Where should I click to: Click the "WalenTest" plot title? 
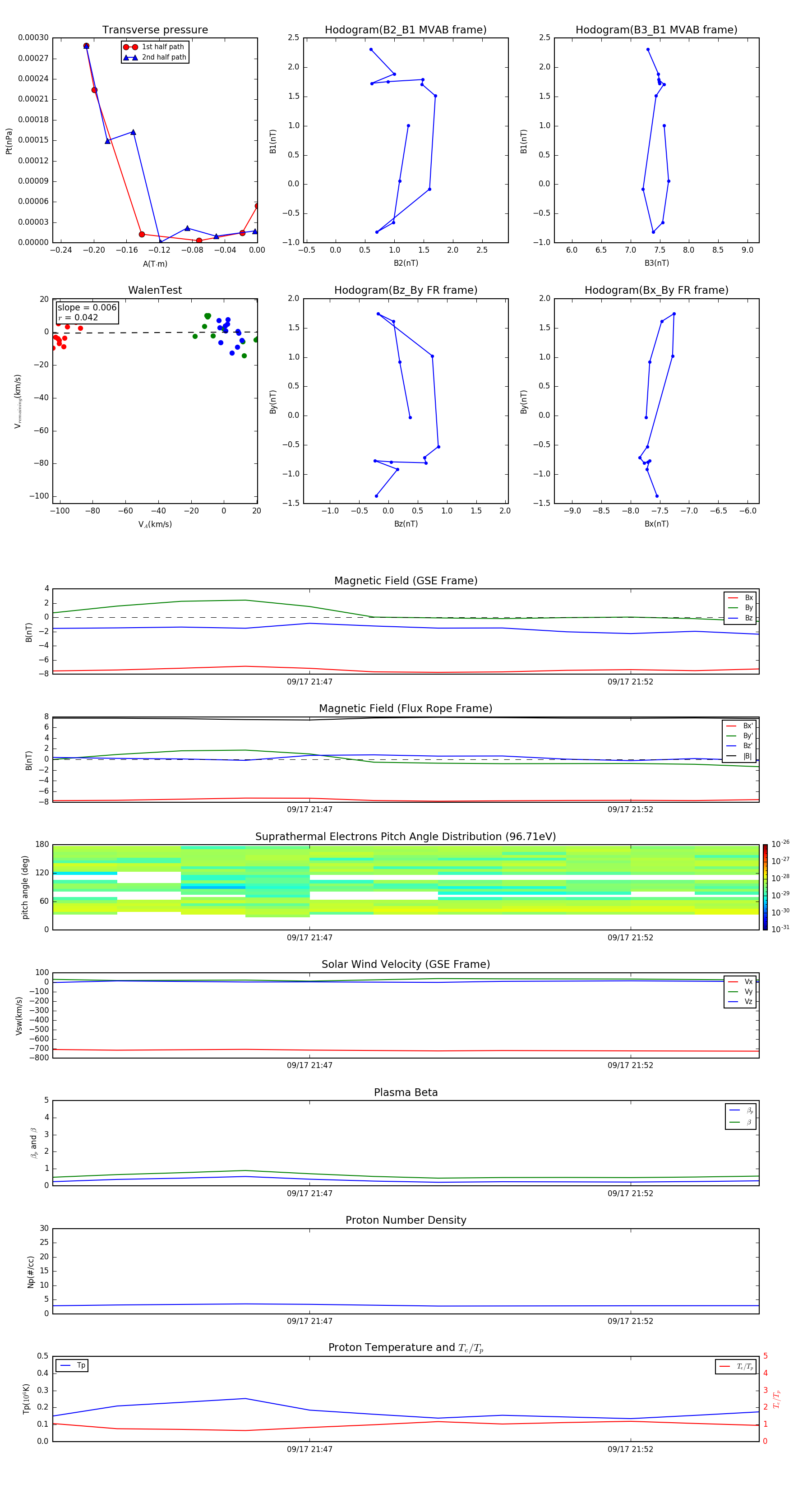(x=155, y=290)
